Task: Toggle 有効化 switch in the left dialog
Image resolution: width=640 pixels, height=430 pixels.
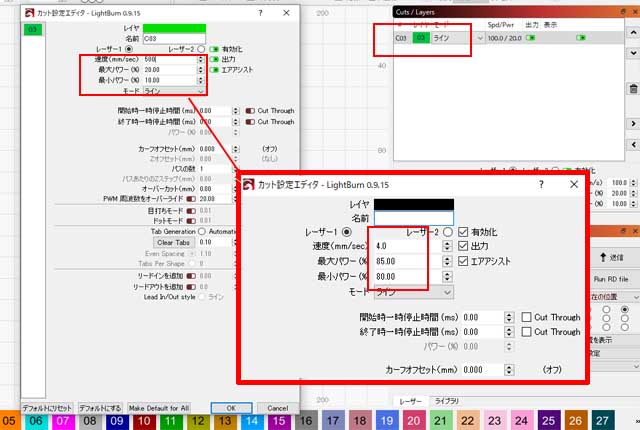Action: coord(214,49)
